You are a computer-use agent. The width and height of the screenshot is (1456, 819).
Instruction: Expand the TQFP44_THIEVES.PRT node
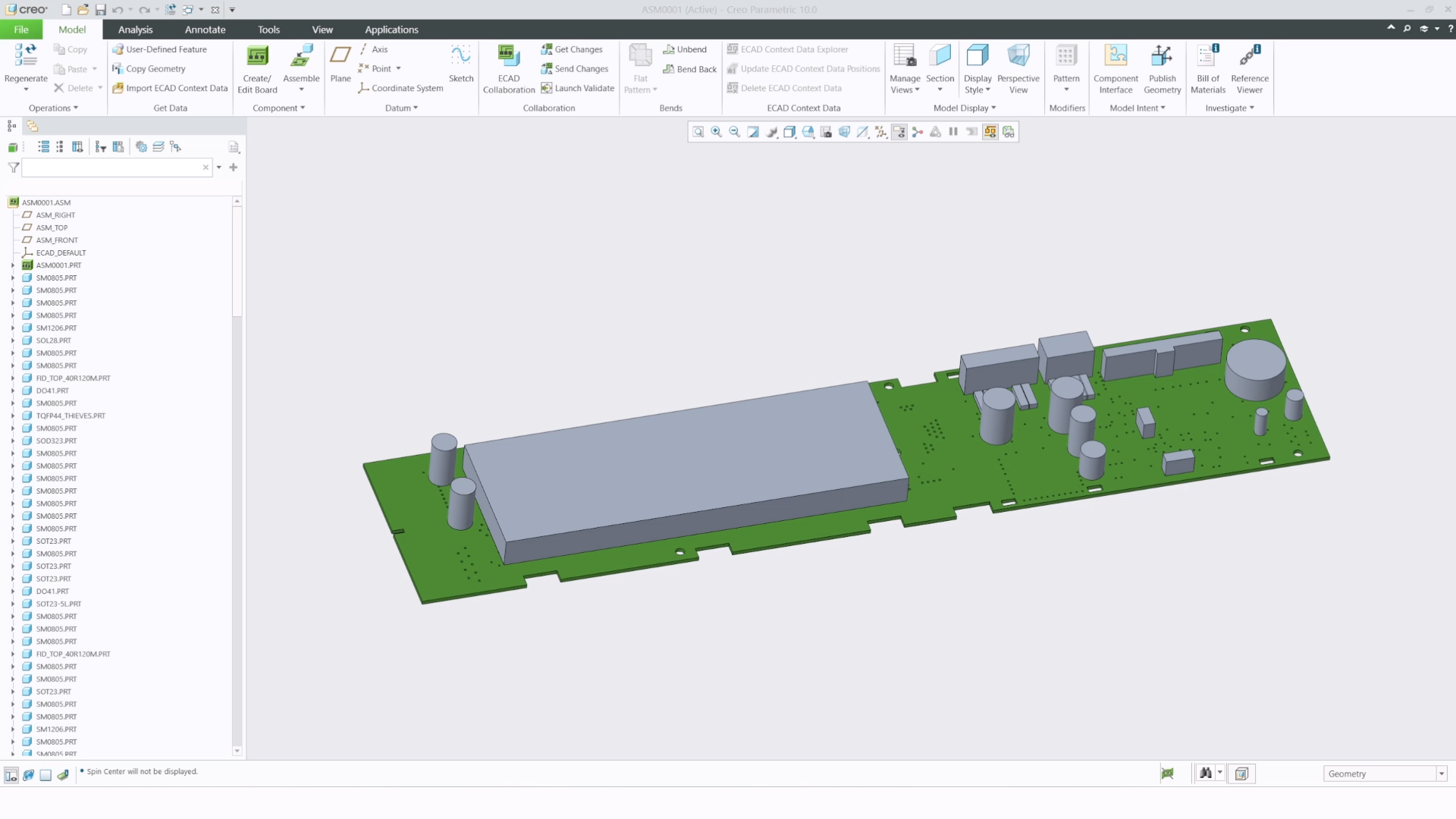point(13,416)
